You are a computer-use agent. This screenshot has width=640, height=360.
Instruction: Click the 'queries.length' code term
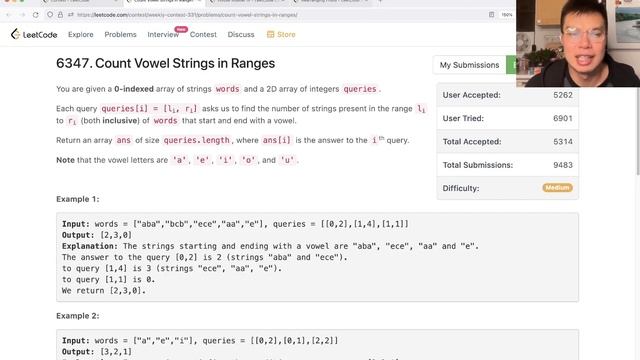pyautogui.click(x=196, y=140)
